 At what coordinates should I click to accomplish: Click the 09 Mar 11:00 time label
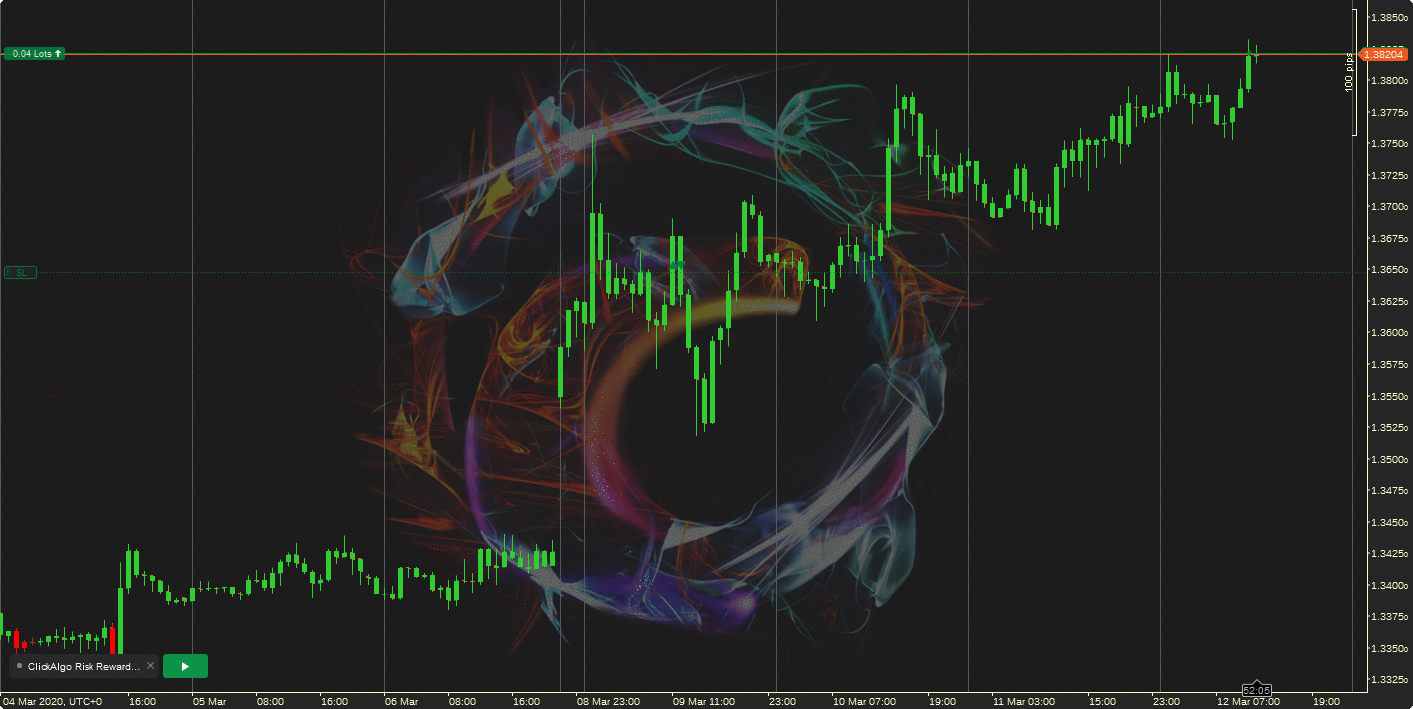point(704,702)
